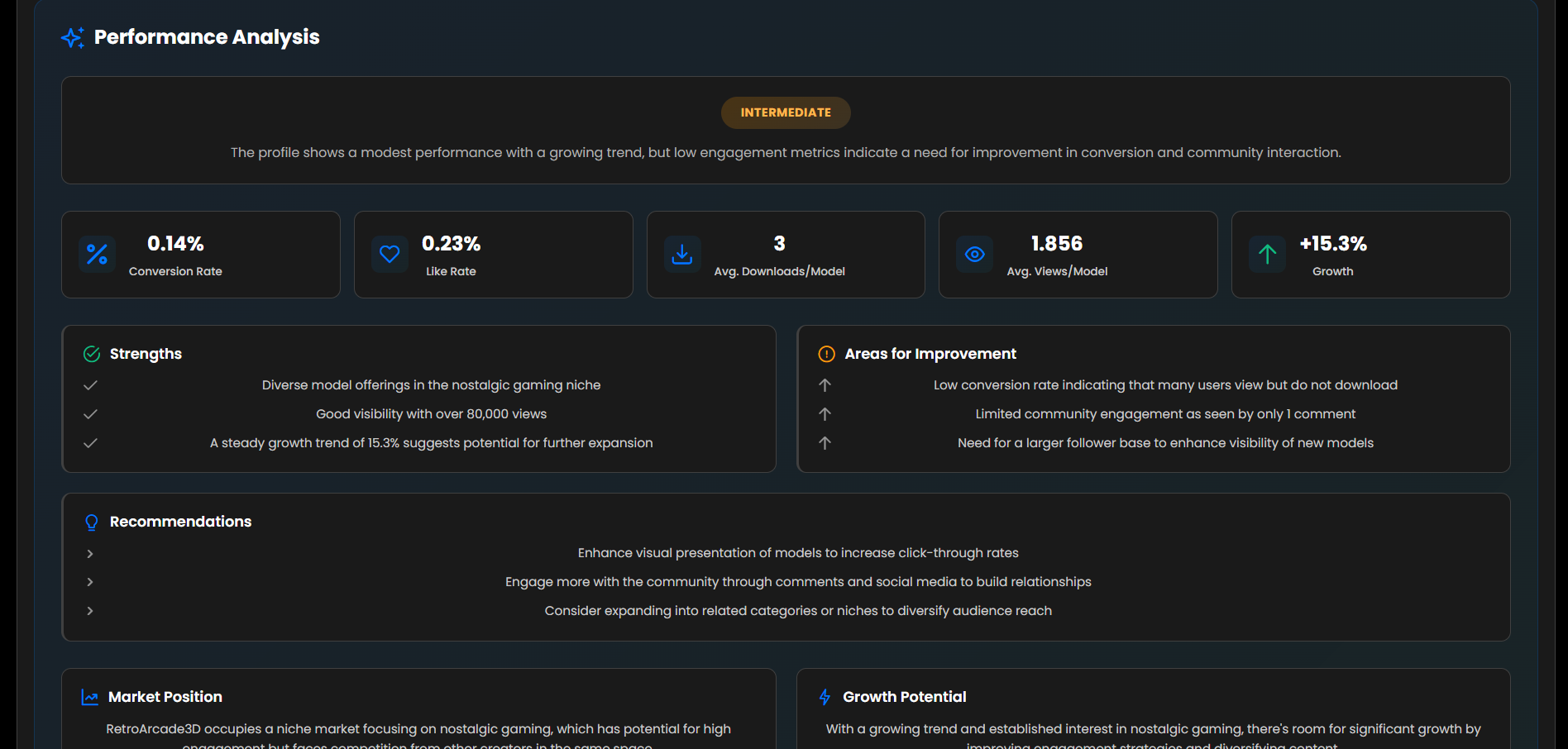The height and width of the screenshot is (749, 1568).
Task: Click the download icon on Avg. Downloads/Model card
Action: pos(682,255)
